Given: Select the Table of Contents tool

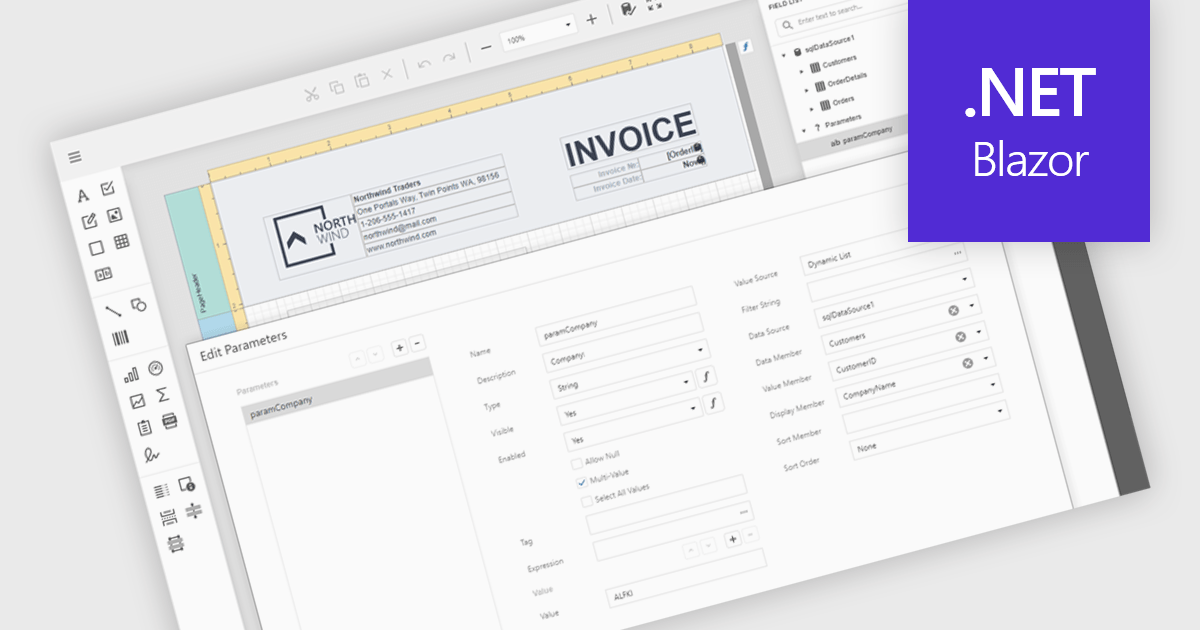Looking at the screenshot, I should (162, 491).
